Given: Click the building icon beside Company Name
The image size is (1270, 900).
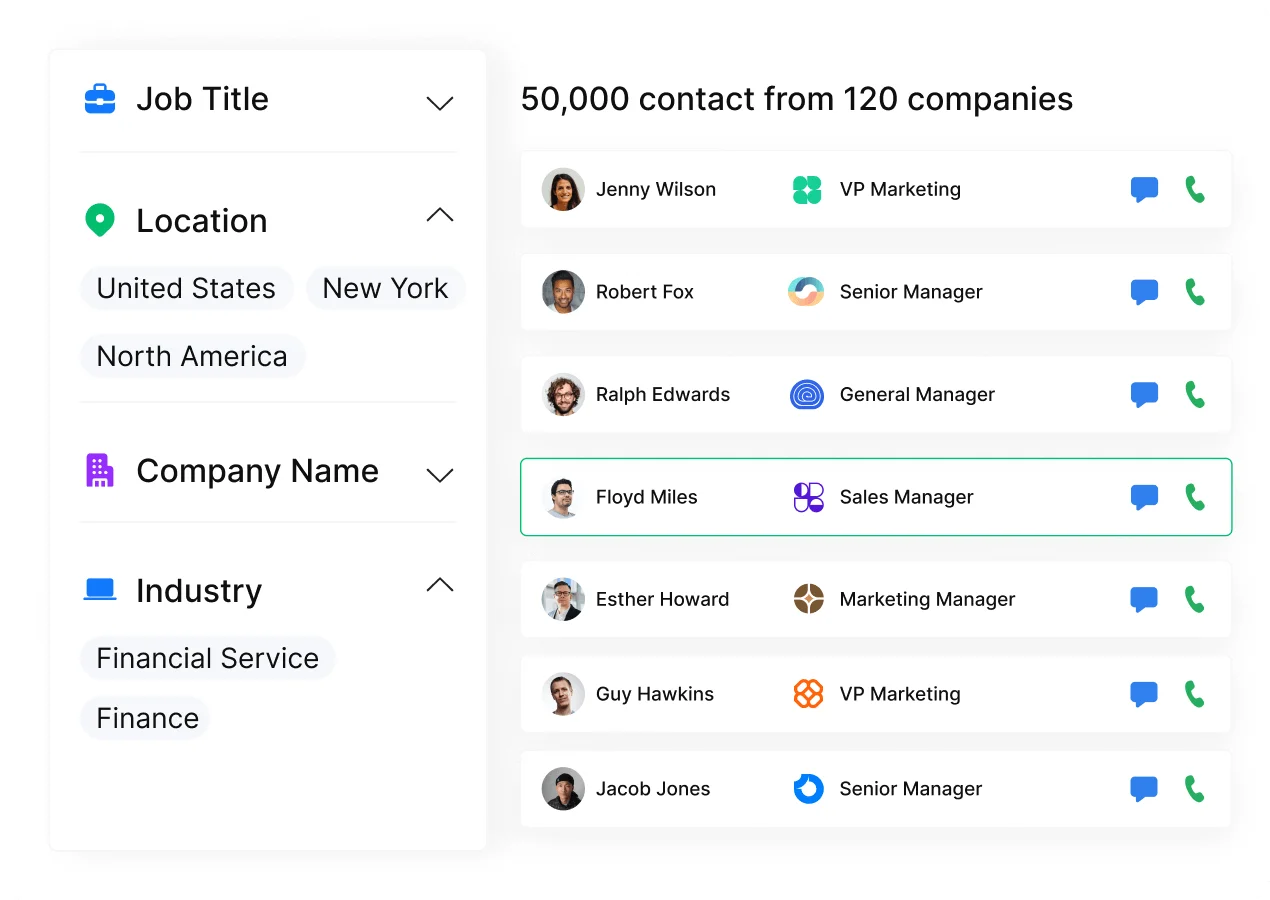Looking at the screenshot, I should click(x=100, y=470).
